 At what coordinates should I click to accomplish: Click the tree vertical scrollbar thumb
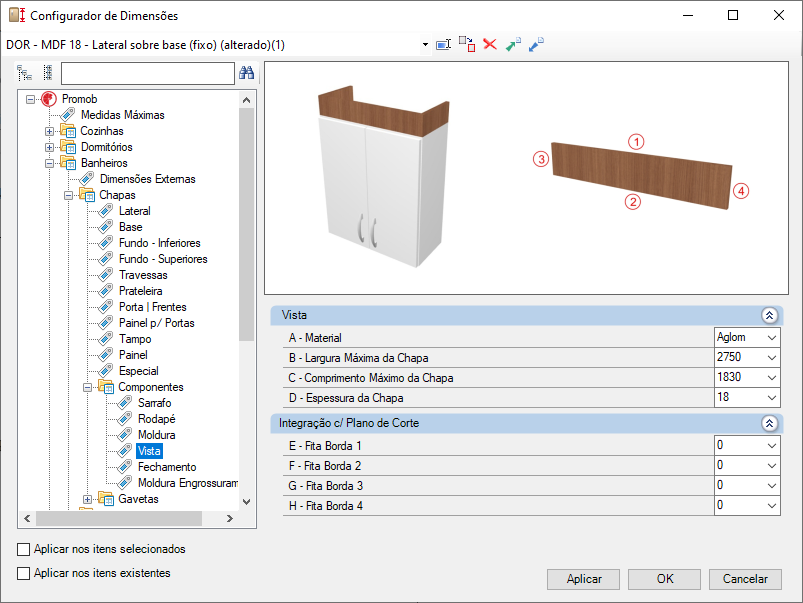(x=246, y=224)
